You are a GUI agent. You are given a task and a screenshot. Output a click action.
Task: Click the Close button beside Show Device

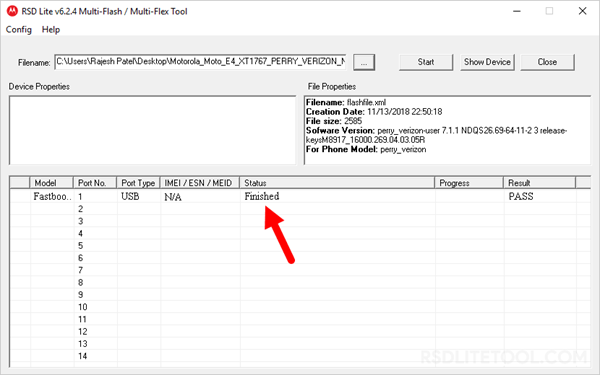pyautogui.click(x=547, y=62)
